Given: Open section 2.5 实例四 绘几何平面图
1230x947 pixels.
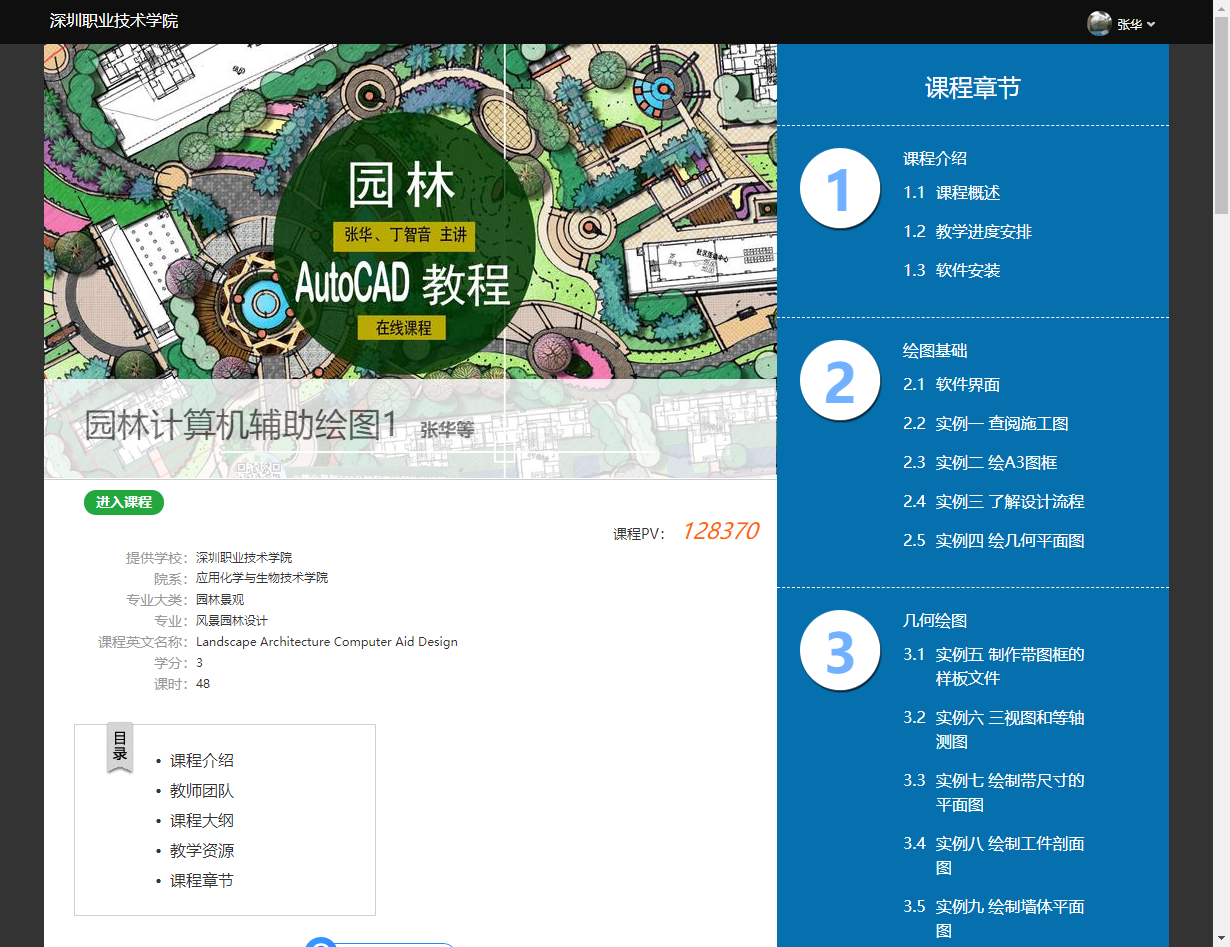Looking at the screenshot, I should coord(994,541).
